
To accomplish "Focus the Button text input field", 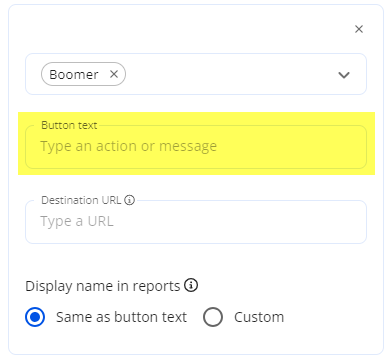I will coord(196,147).
